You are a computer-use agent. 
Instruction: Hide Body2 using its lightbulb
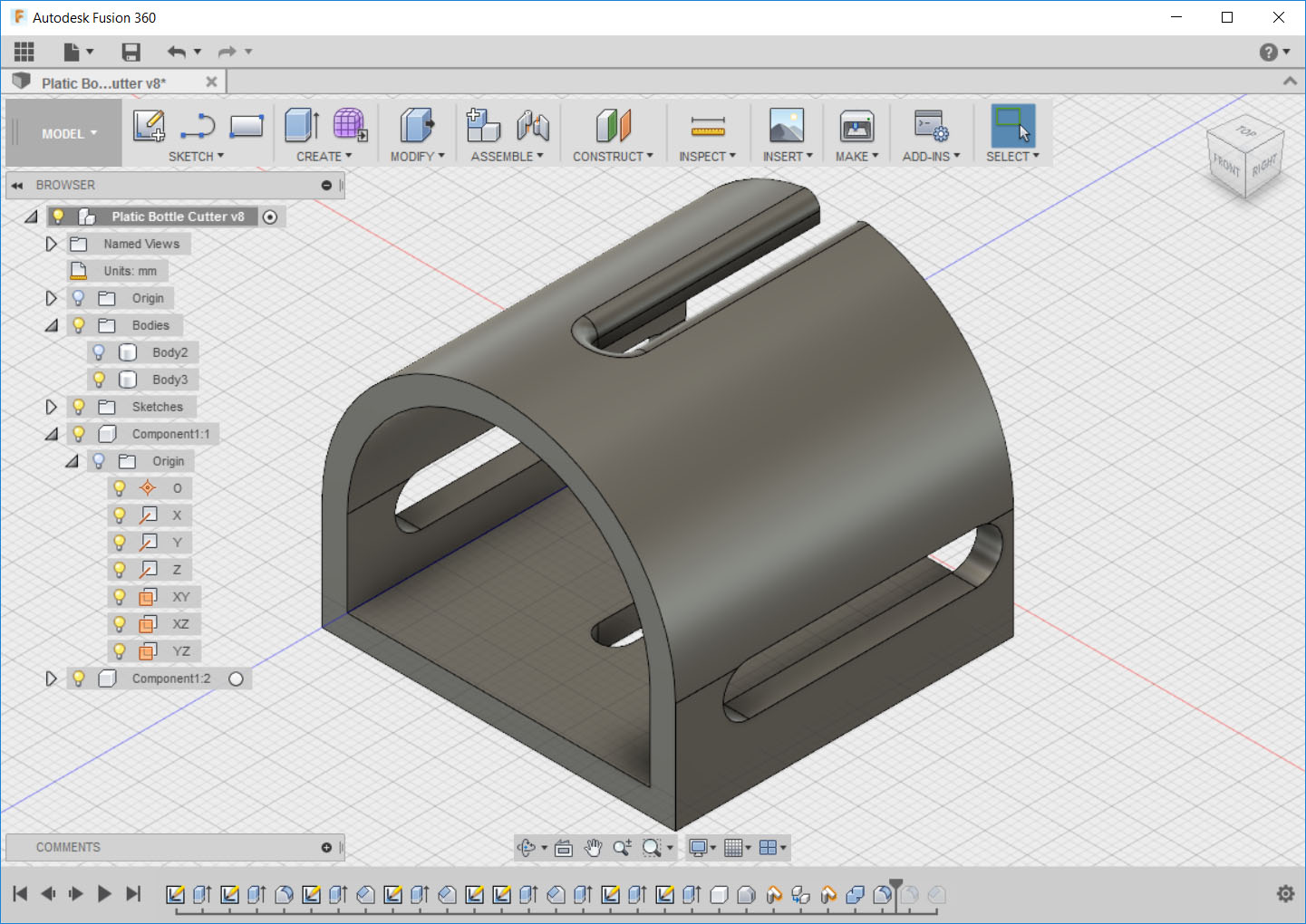[x=98, y=351]
